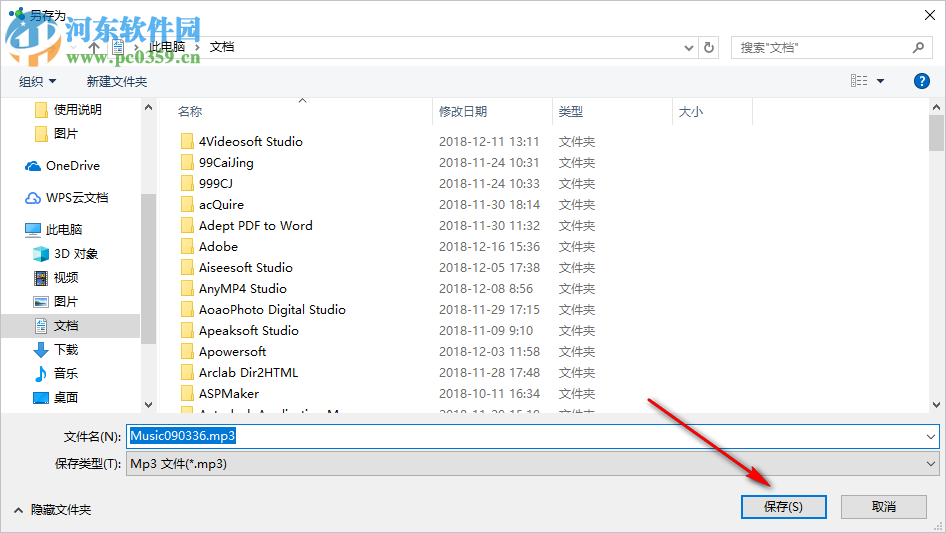
Task: Click the 取消 button
Action: point(884,506)
